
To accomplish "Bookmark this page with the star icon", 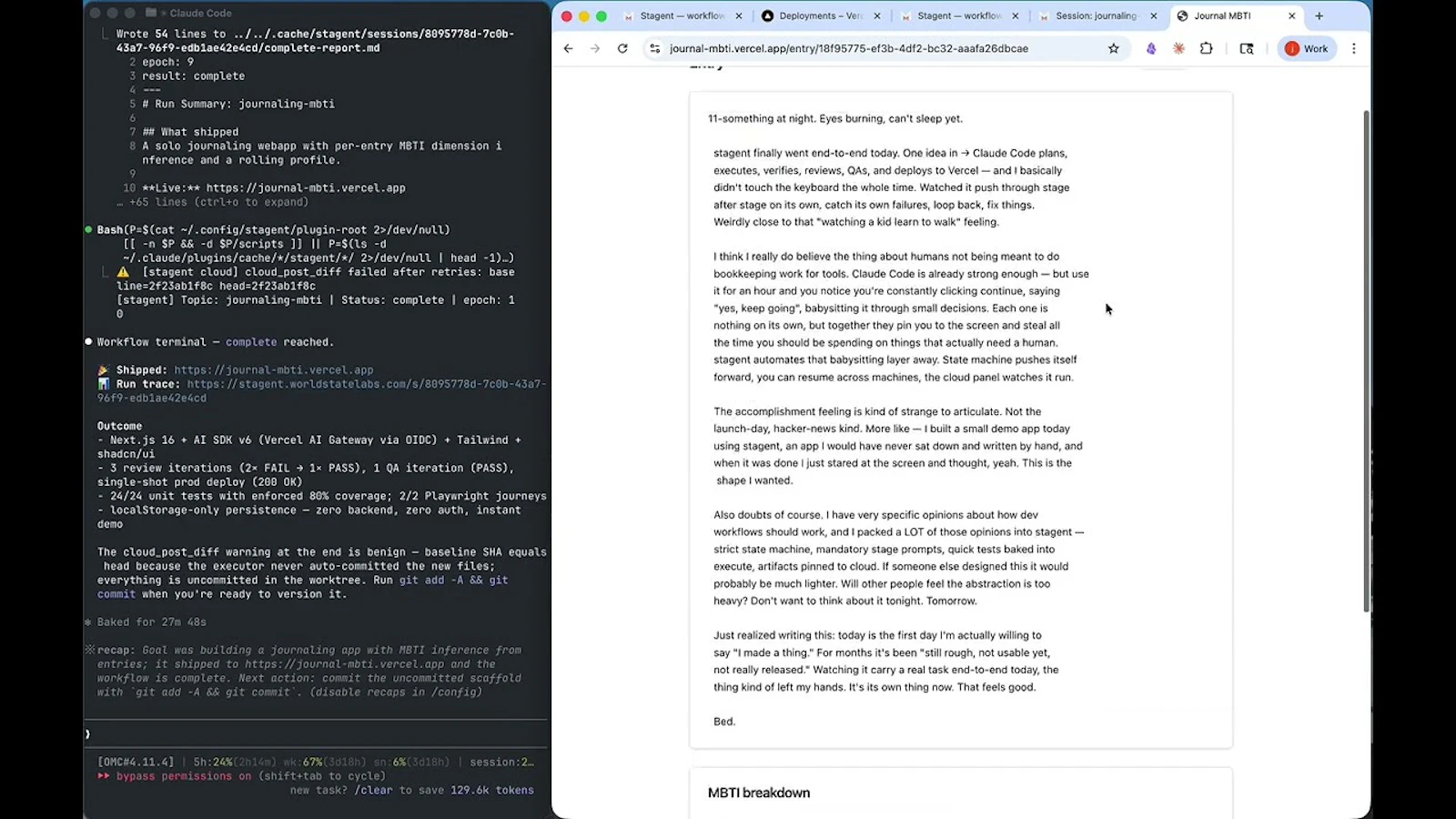I will [x=1113, y=48].
